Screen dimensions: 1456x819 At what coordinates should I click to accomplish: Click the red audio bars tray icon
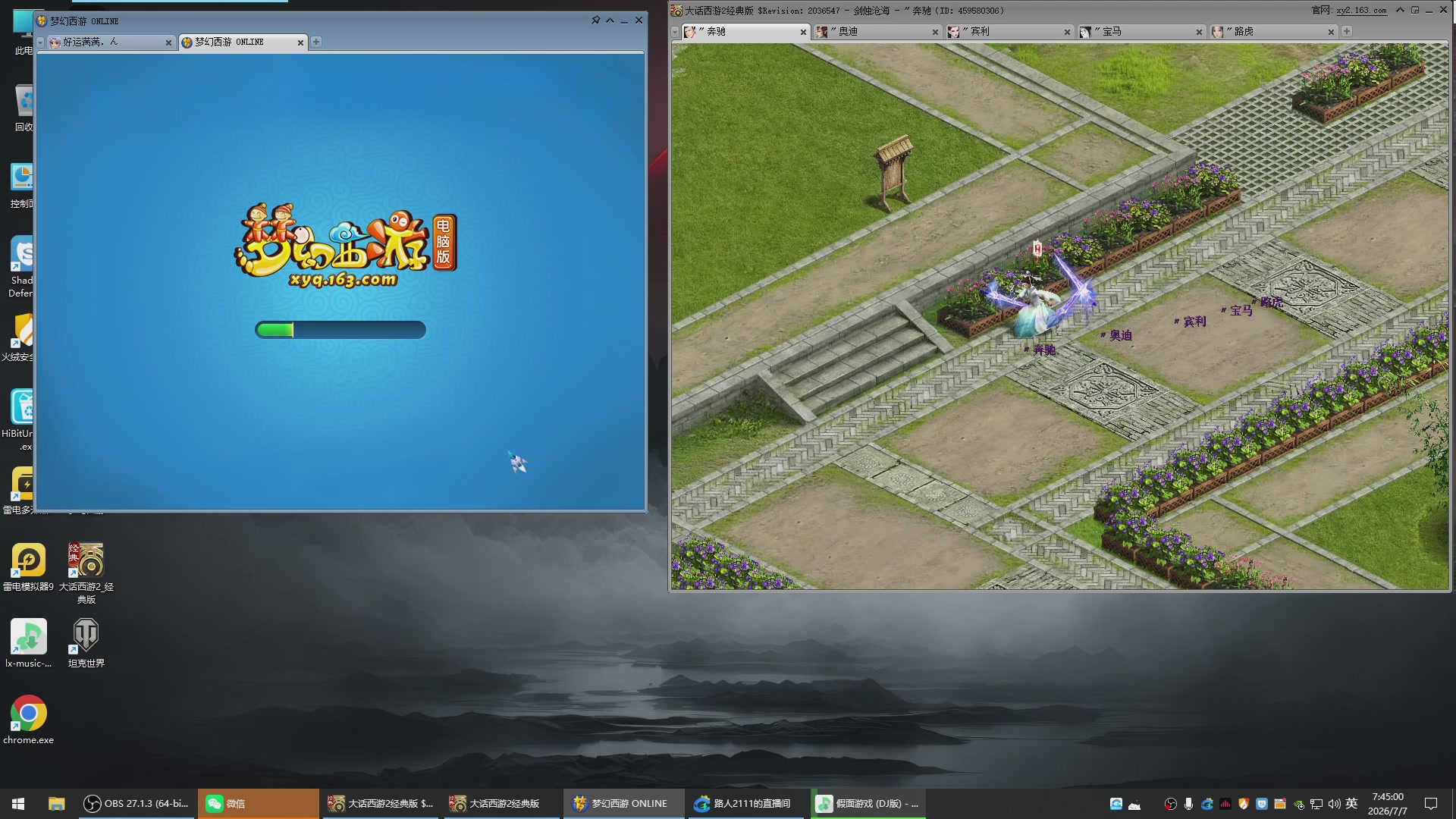(1225, 804)
